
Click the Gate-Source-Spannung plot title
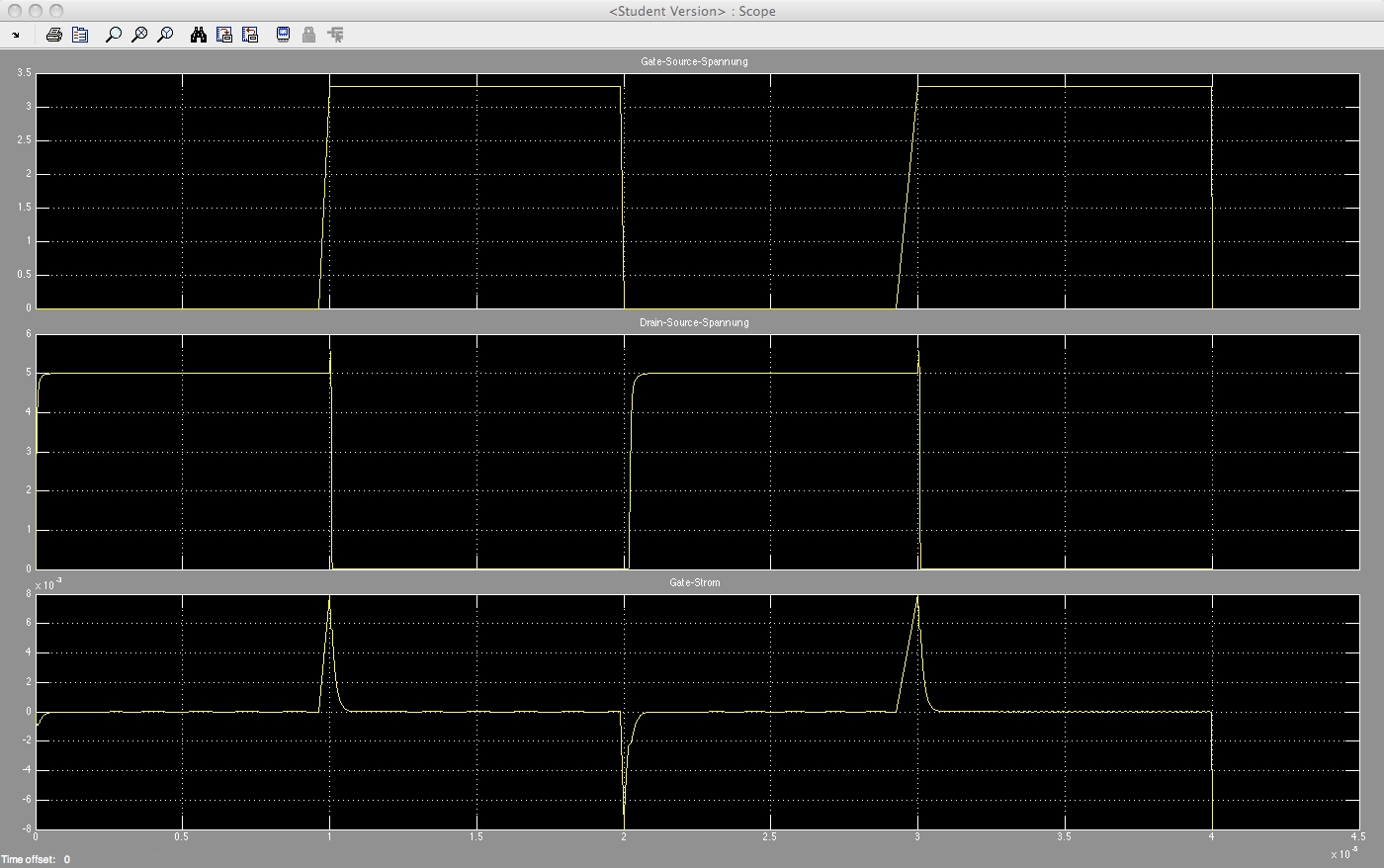click(x=694, y=61)
